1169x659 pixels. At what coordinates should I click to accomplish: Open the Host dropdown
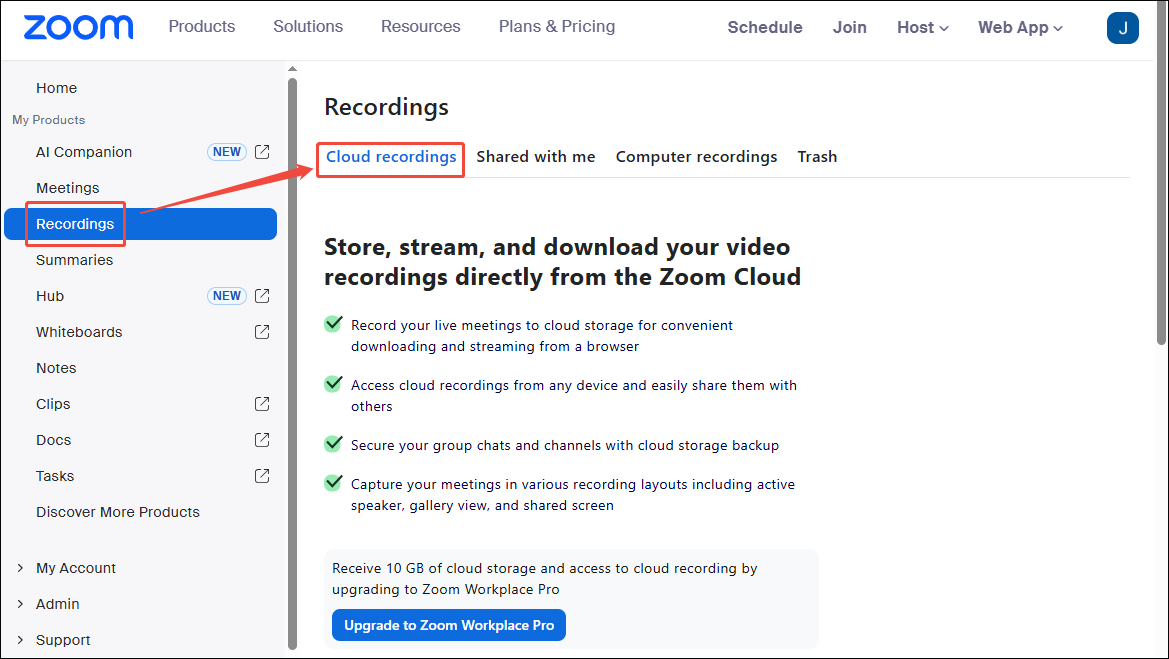coord(921,27)
